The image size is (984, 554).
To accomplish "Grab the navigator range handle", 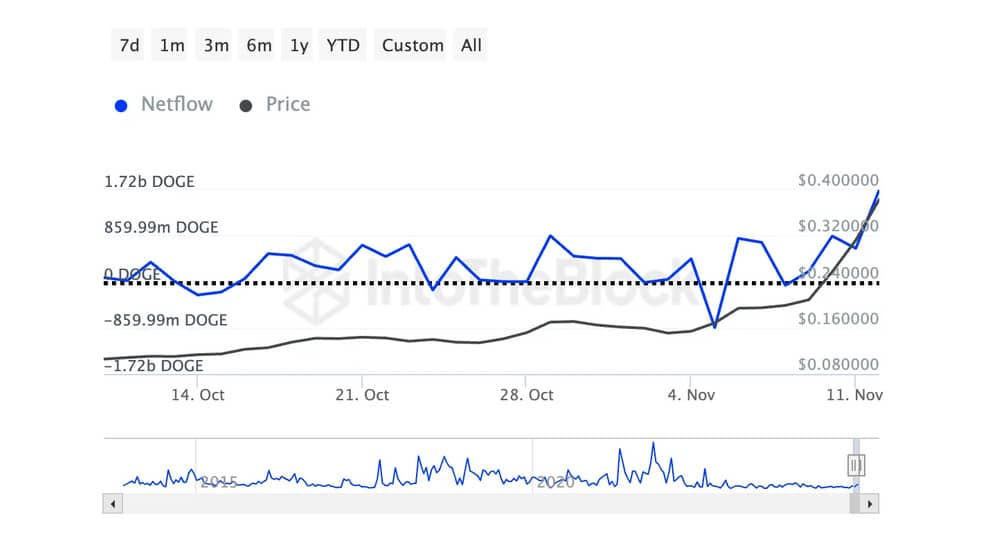I will point(856,466).
